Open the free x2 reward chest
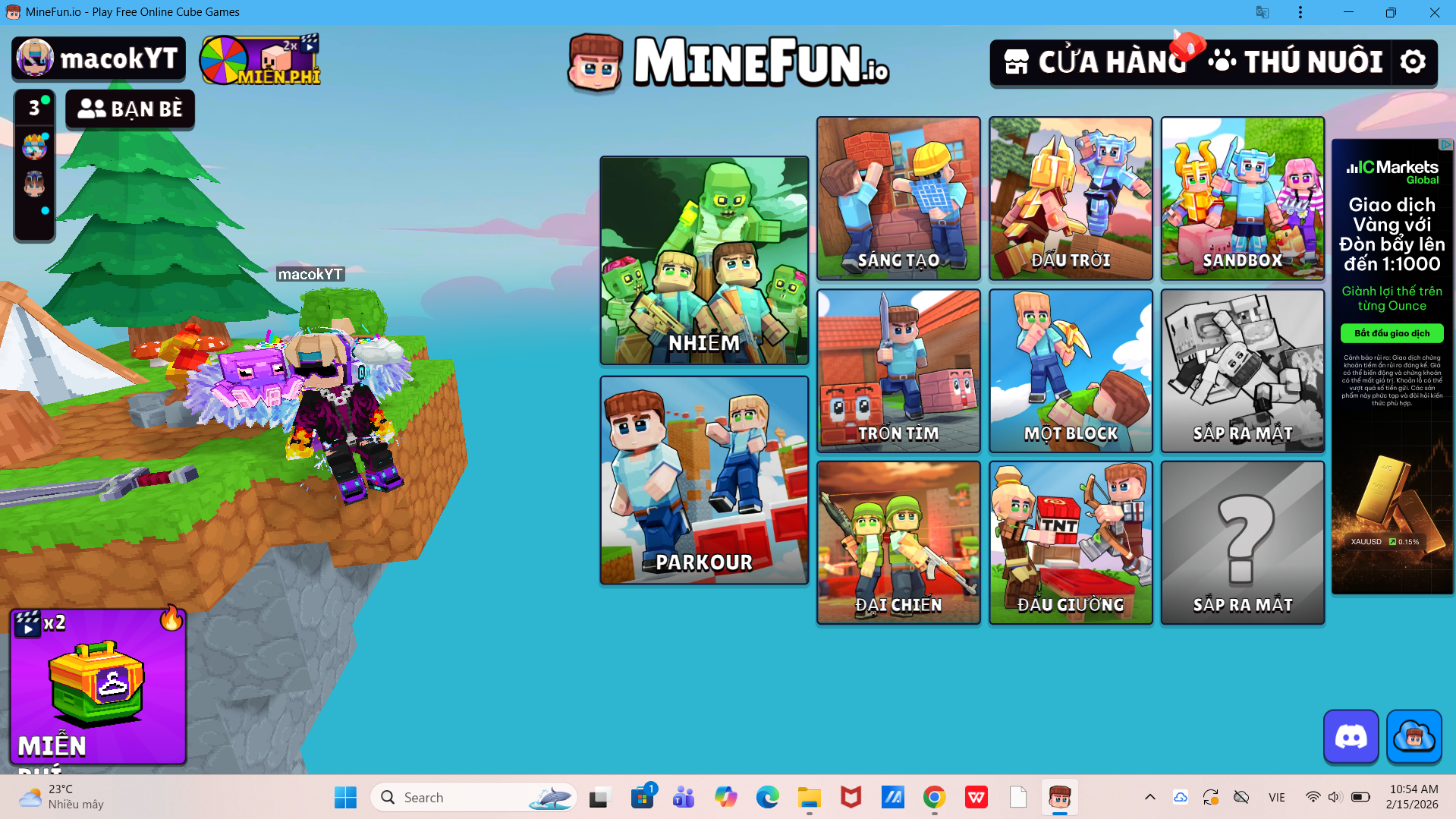 [98, 686]
